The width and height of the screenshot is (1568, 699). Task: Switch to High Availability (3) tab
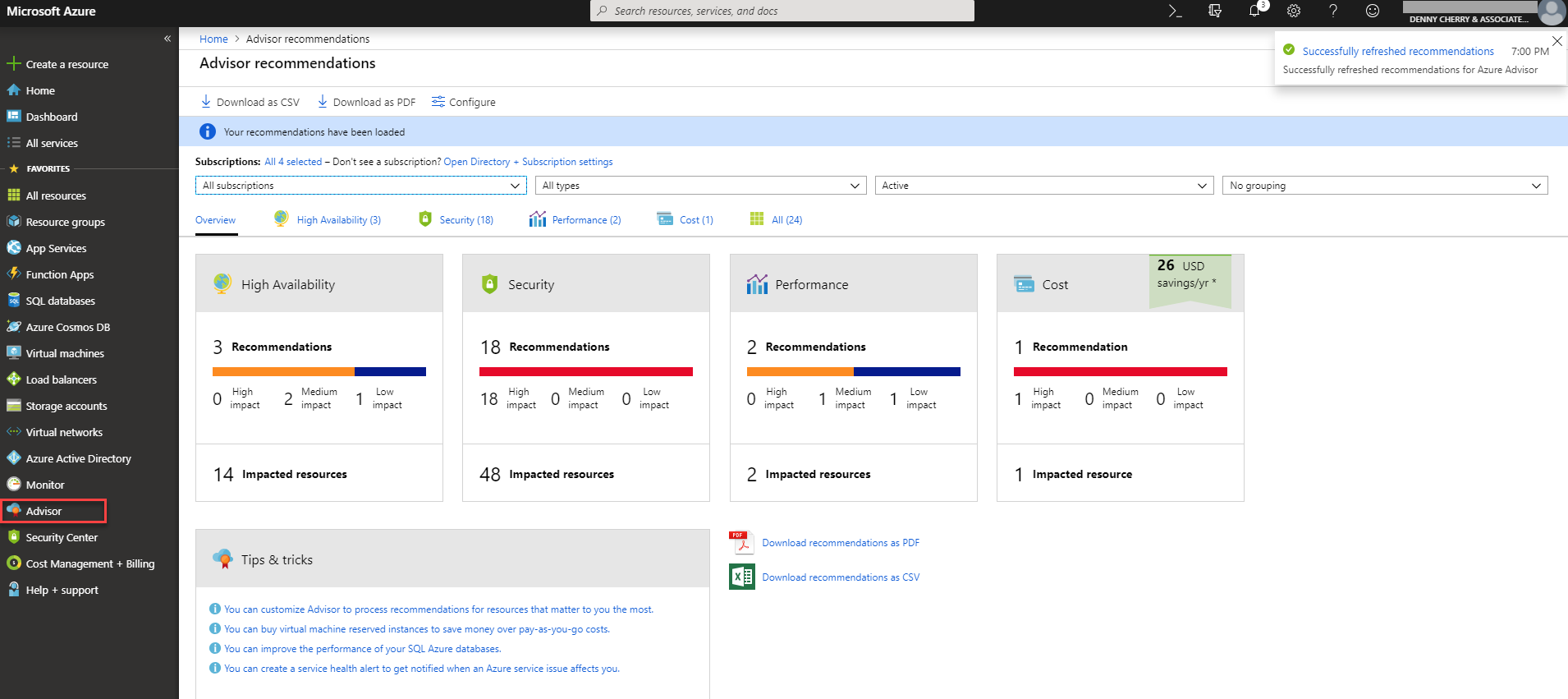coord(328,219)
